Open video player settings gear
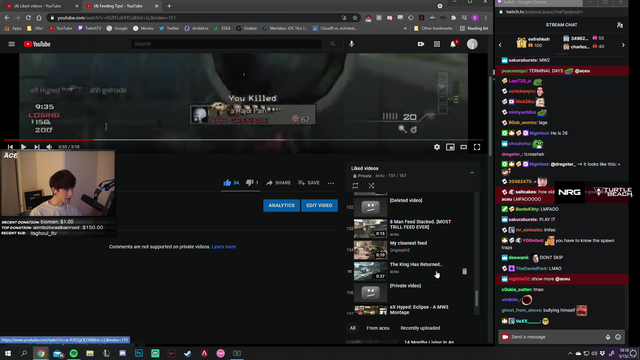This screenshot has height=360, width=640. (x=437, y=147)
